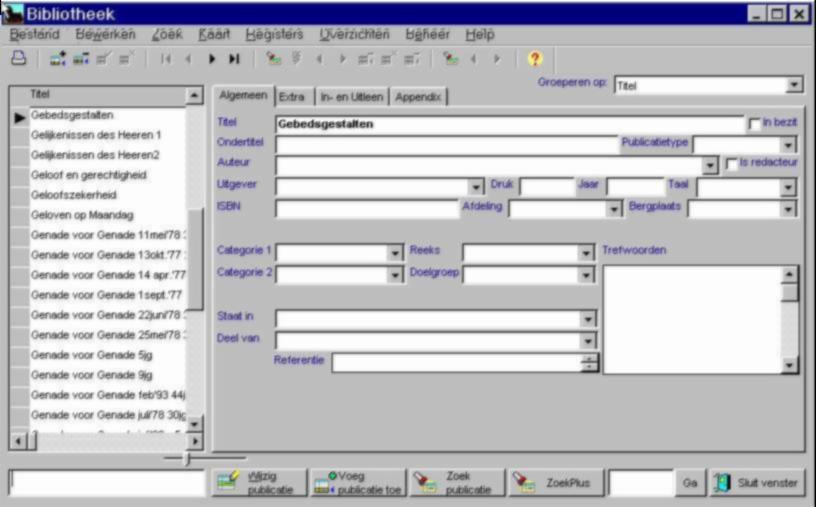Click the slider handle below the title list

pos(186,459)
